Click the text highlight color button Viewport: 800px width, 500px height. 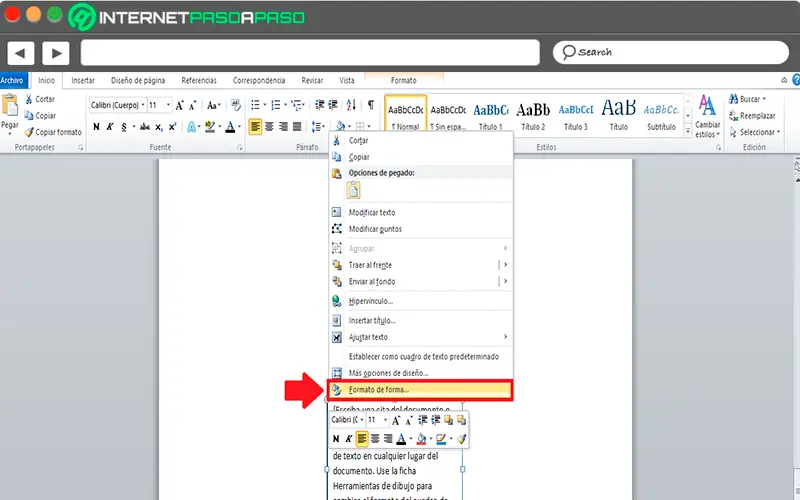[x=210, y=127]
